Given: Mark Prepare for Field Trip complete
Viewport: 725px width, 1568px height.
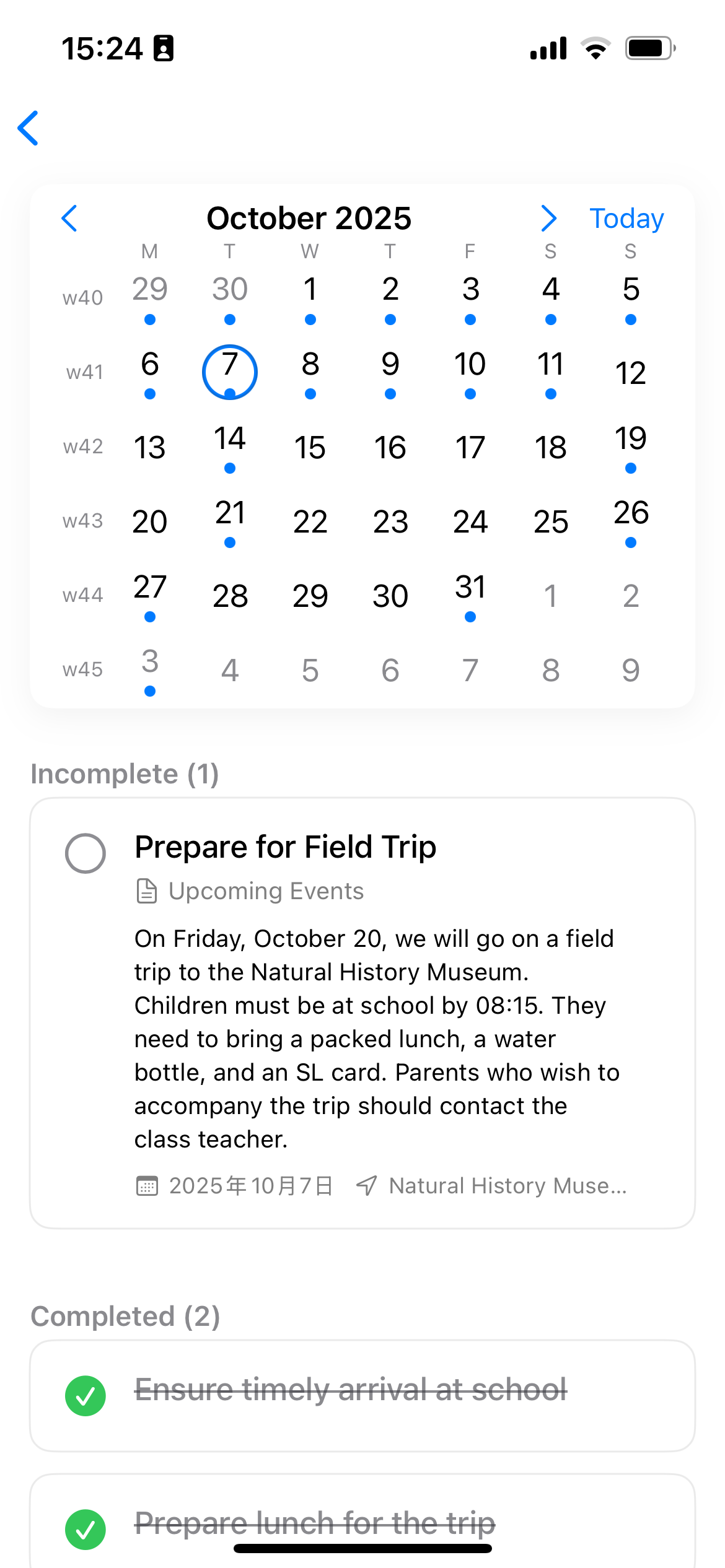Looking at the screenshot, I should click(86, 853).
